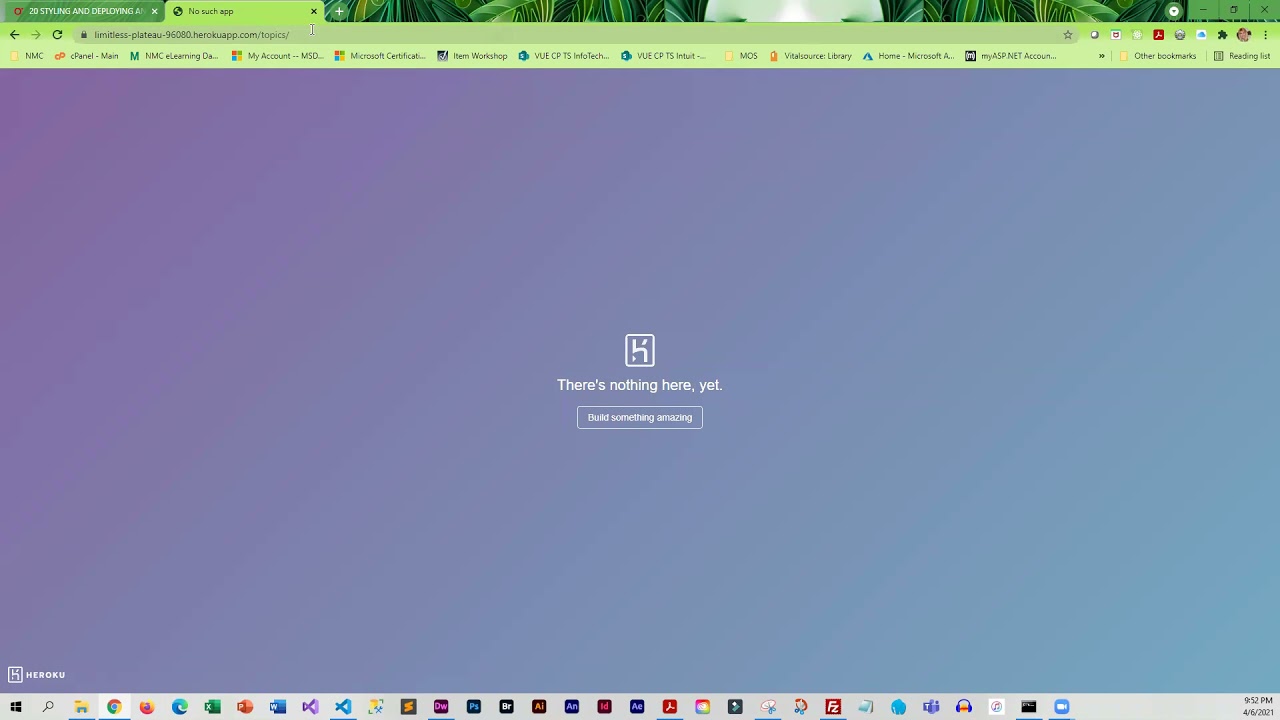
Task: Open the My Account MSDN bookmark
Action: coord(277,56)
